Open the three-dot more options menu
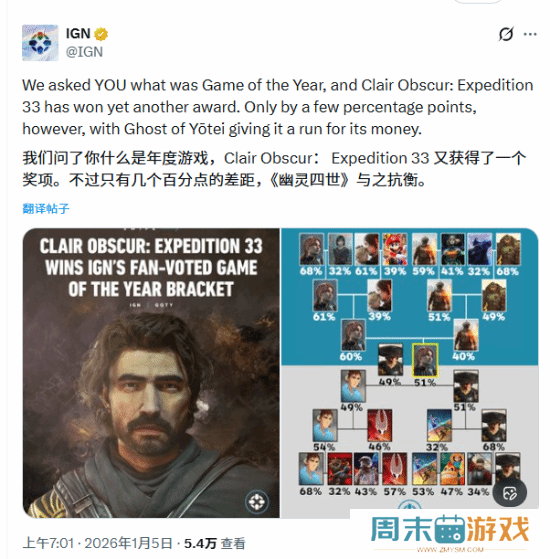Image resolution: width=550 pixels, height=559 pixels. (x=530, y=34)
